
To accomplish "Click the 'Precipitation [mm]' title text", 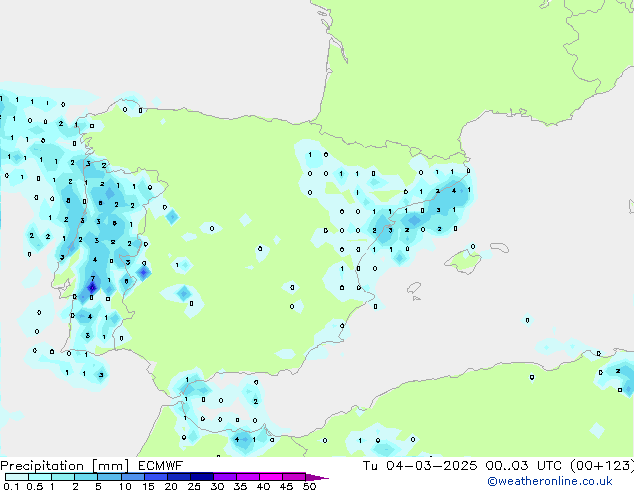I will click(x=65, y=466).
